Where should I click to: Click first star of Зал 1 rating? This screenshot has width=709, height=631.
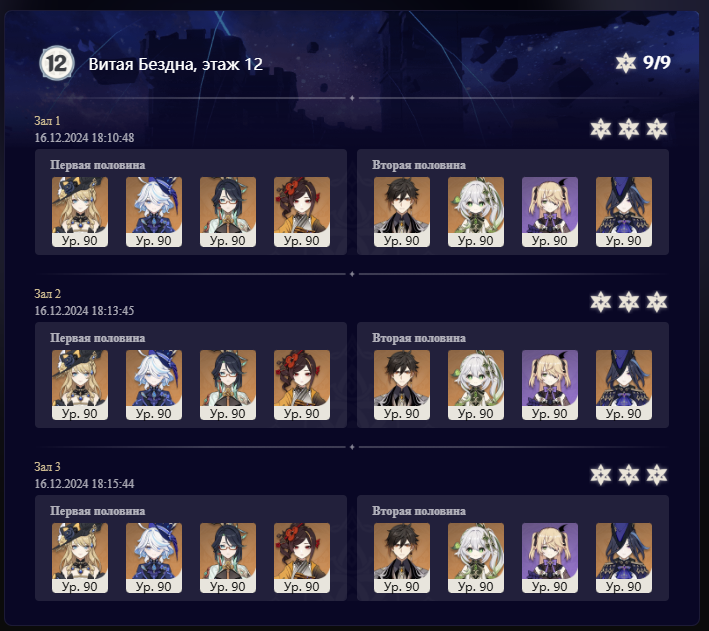(x=600, y=129)
